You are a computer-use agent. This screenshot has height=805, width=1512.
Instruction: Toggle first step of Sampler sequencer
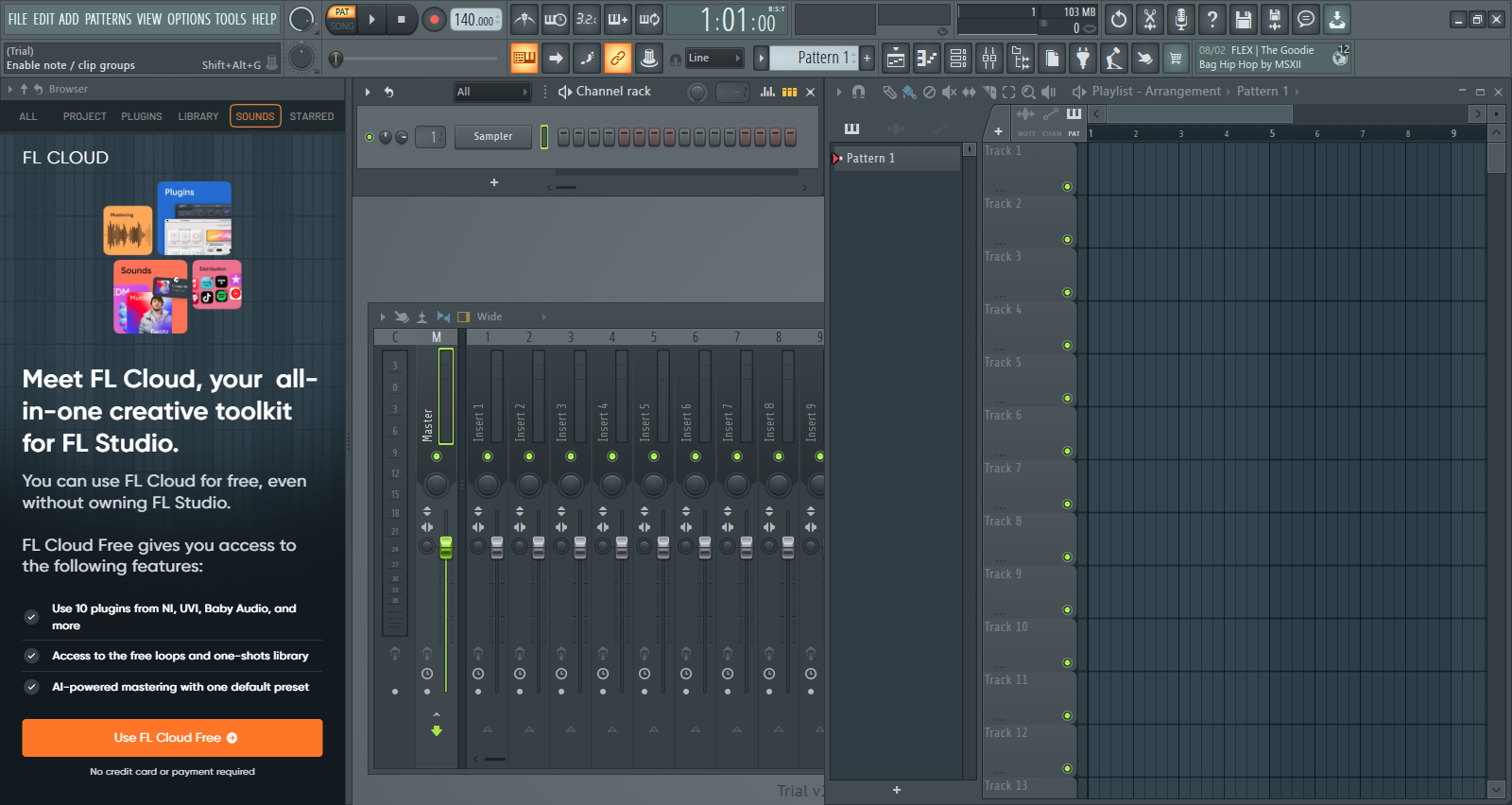(563, 137)
